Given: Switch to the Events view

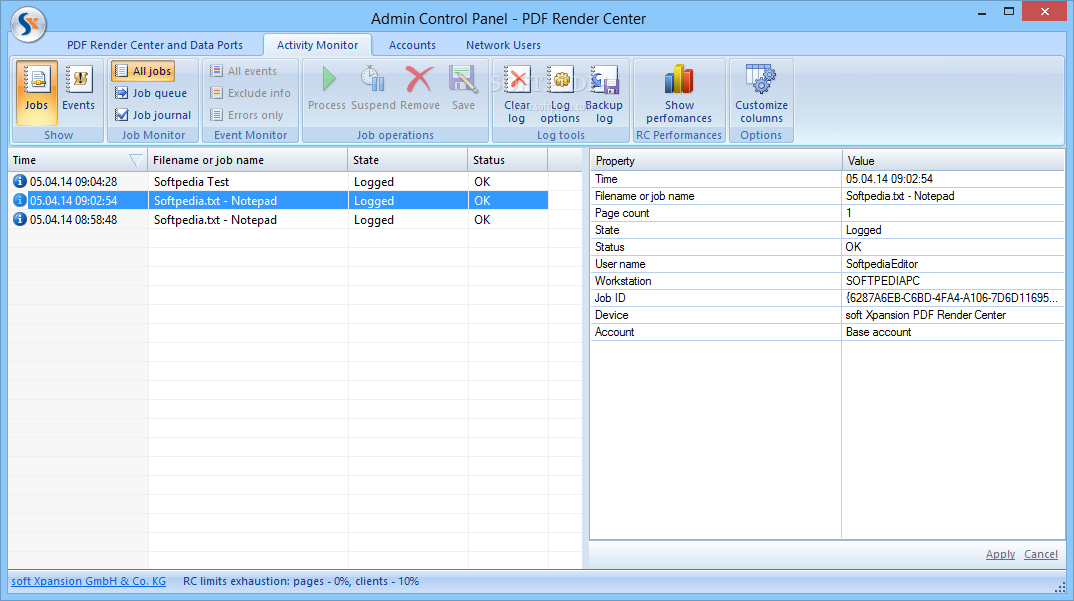Looking at the screenshot, I should point(78,93).
